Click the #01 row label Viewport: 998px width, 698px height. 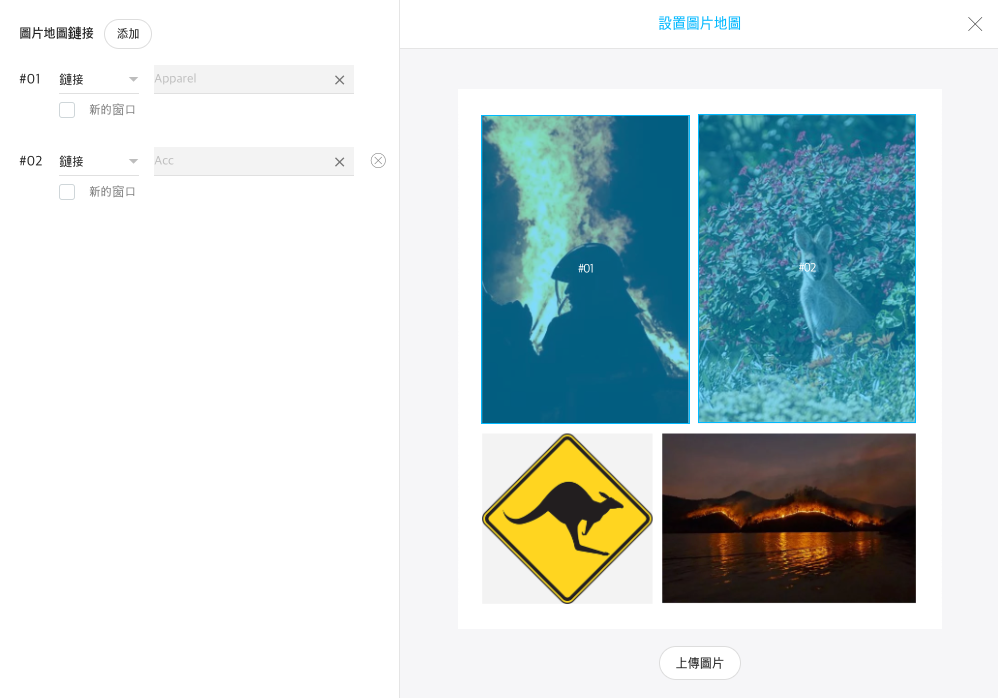coord(30,79)
